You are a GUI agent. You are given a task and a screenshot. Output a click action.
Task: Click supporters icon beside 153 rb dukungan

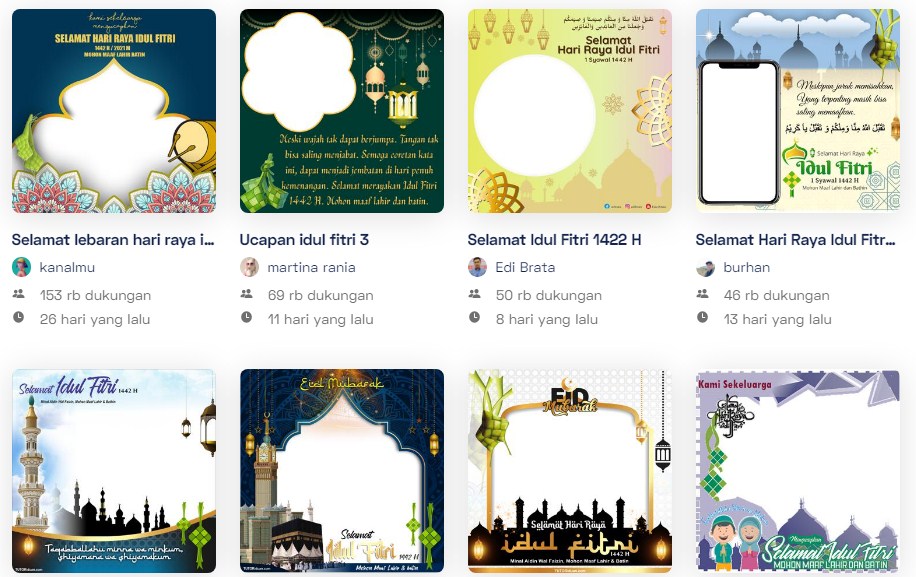(x=19, y=294)
